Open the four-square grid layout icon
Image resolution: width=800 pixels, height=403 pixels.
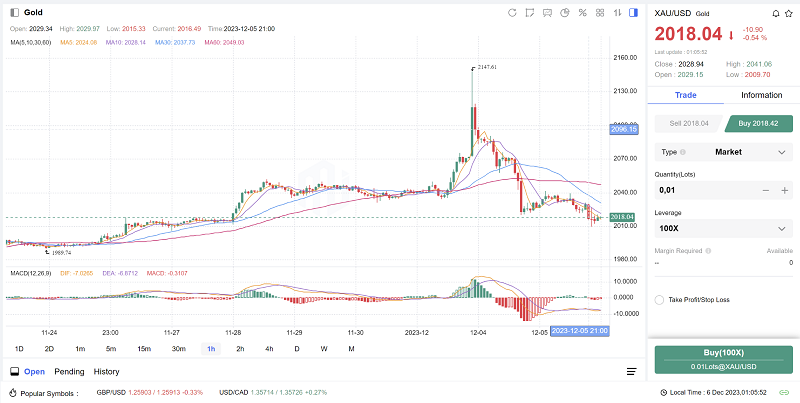[599, 13]
